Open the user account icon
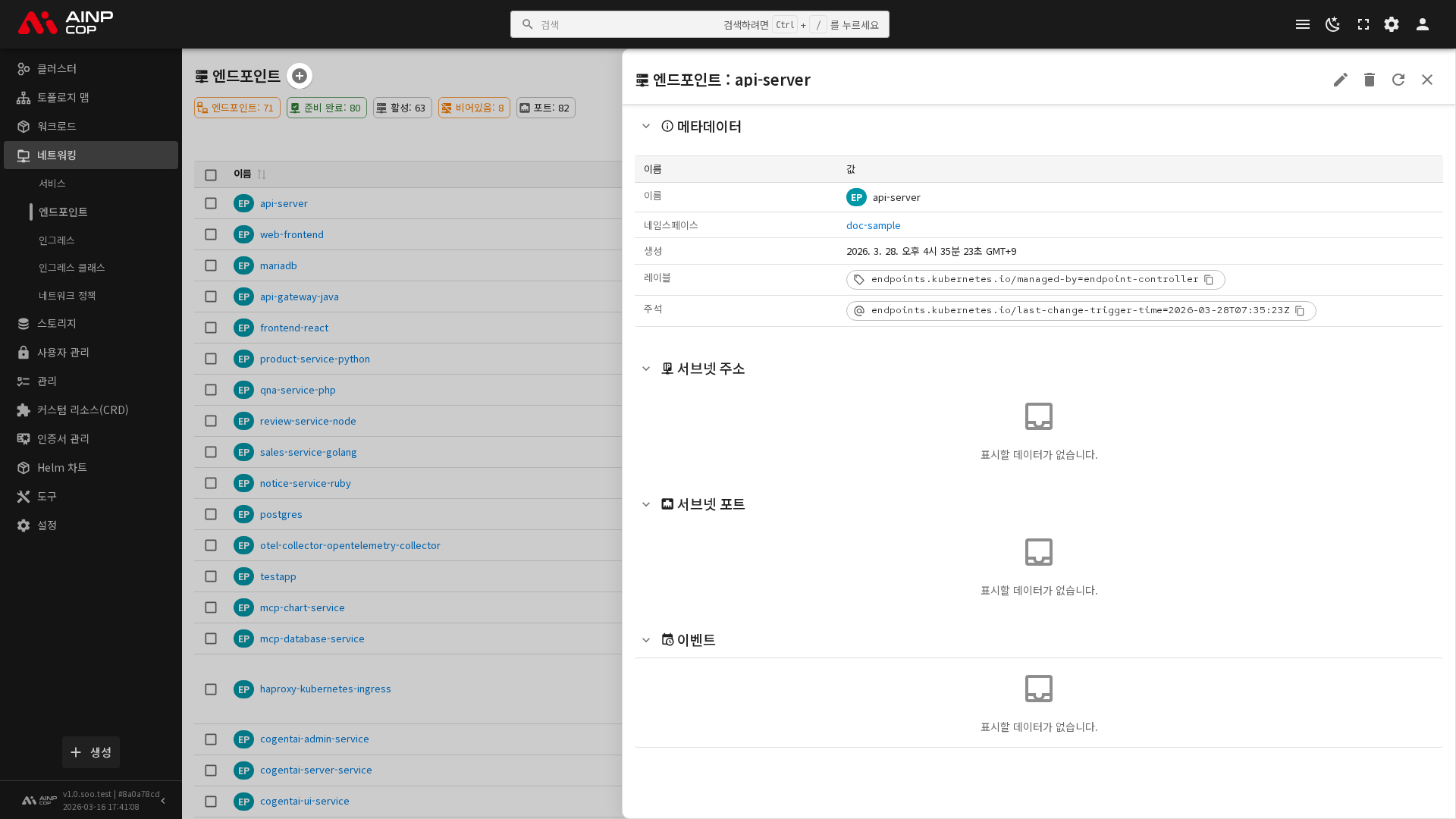1456x819 pixels. (1422, 24)
